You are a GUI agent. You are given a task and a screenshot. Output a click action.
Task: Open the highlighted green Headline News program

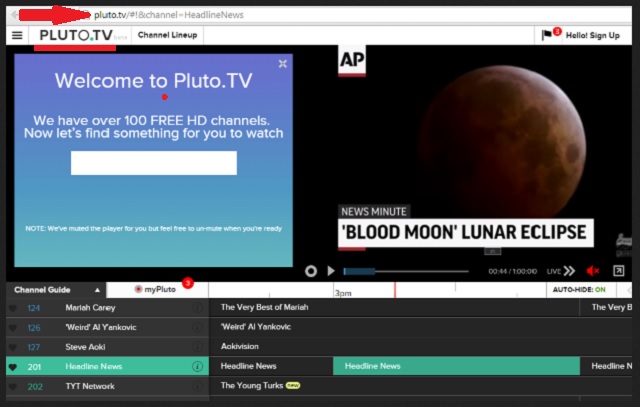pyautogui.click(x=456, y=366)
